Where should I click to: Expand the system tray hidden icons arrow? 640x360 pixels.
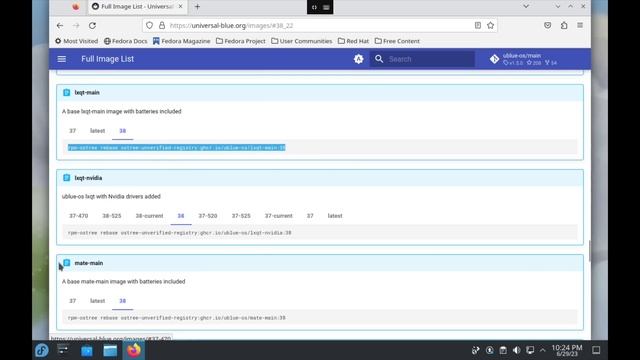(542, 350)
